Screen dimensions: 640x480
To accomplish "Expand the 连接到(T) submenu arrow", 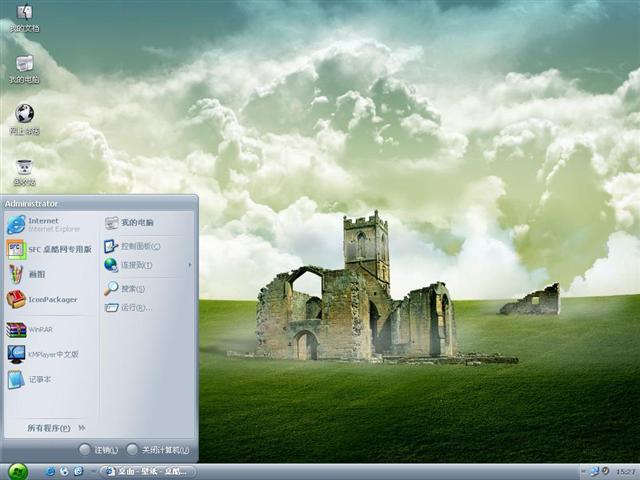I will click(x=189, y=265).
